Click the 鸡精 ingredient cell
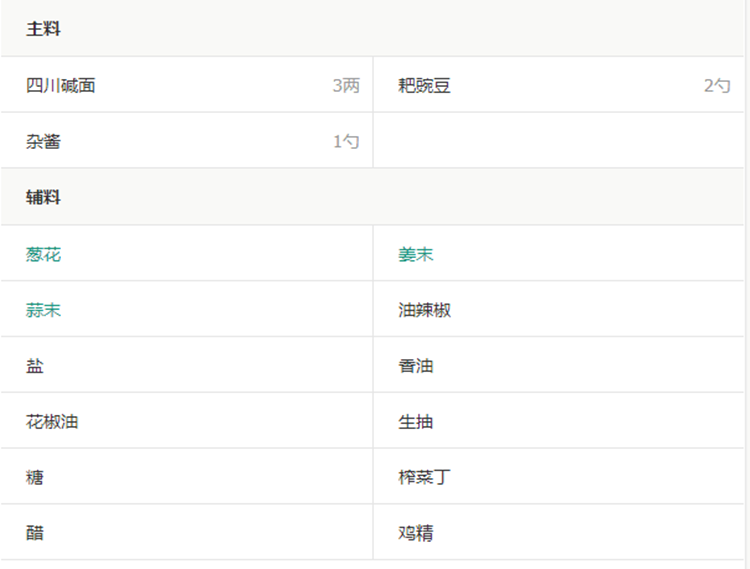Viewport: 750px width, 569px height. 416,534
